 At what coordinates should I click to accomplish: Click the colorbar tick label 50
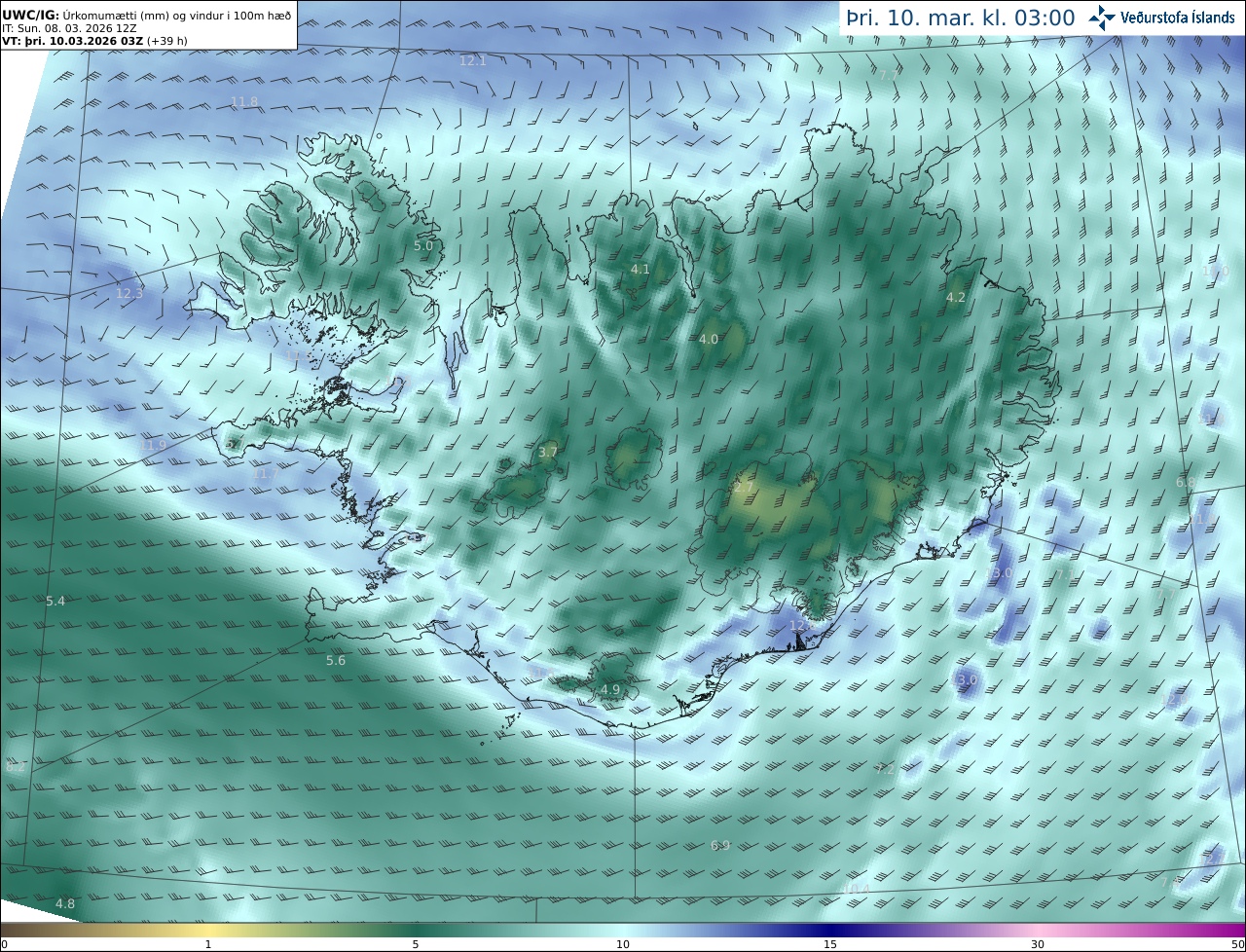[1238, 944]
